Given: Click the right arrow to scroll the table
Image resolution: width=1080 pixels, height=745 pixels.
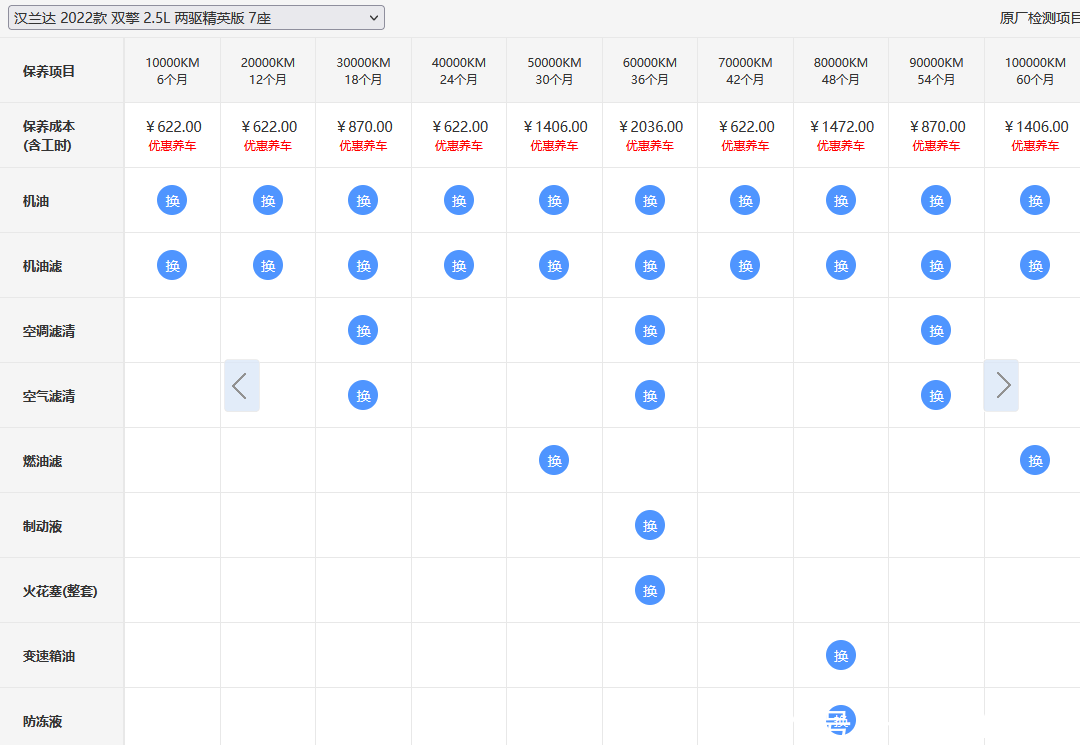Looking at the screenshot, I should (x=1001, y=385).
